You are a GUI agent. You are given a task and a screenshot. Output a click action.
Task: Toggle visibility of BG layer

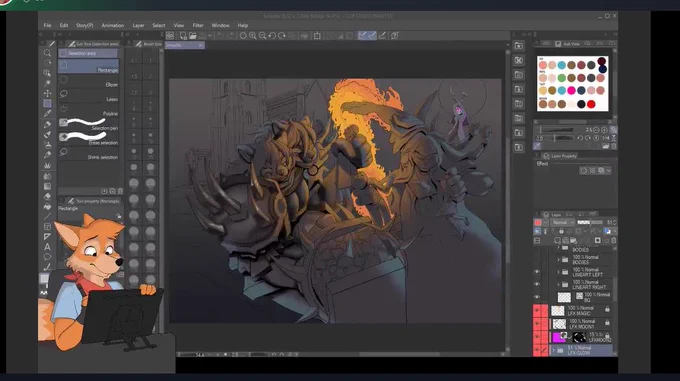coord(537,297)
